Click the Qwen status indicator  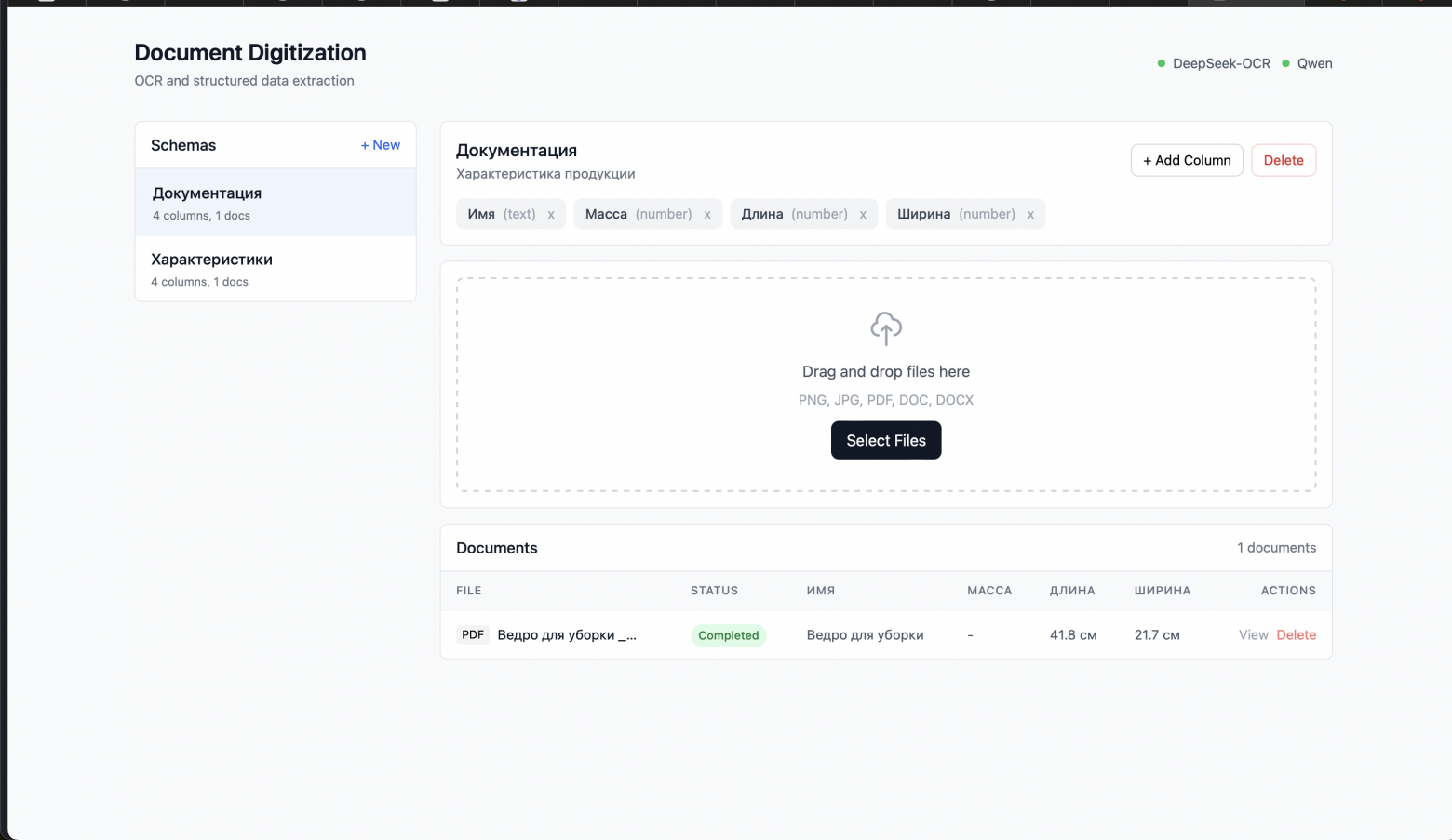(1308, 63)
